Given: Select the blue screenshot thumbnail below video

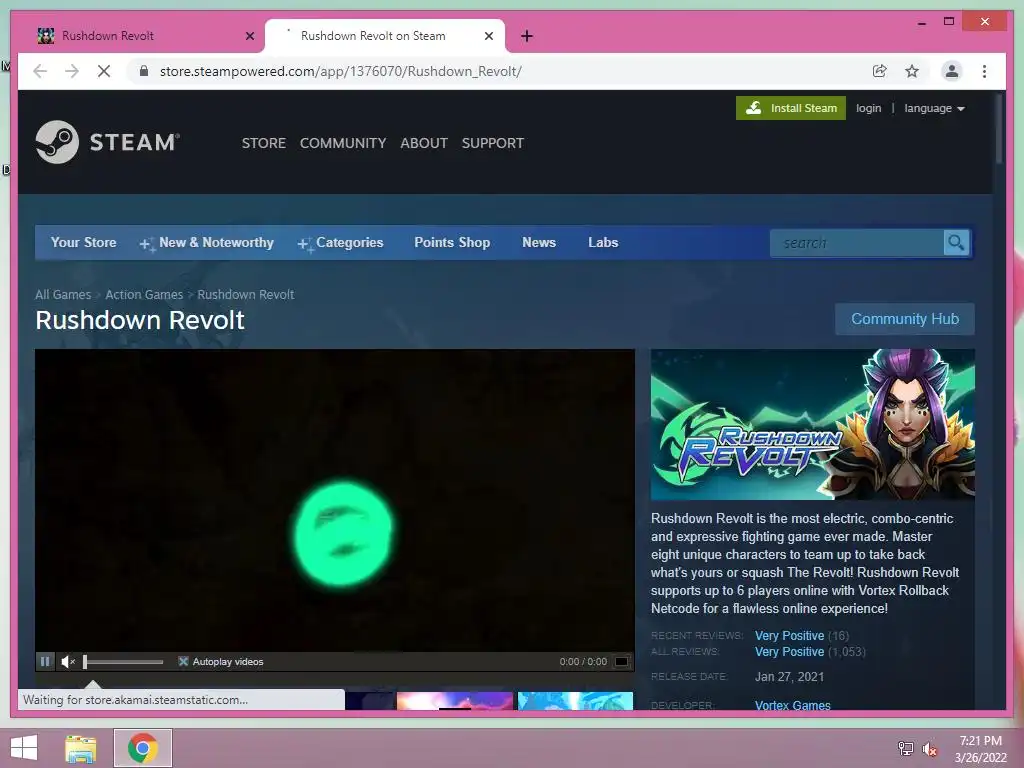Looking at the screenshot, I should coord(575,701).
